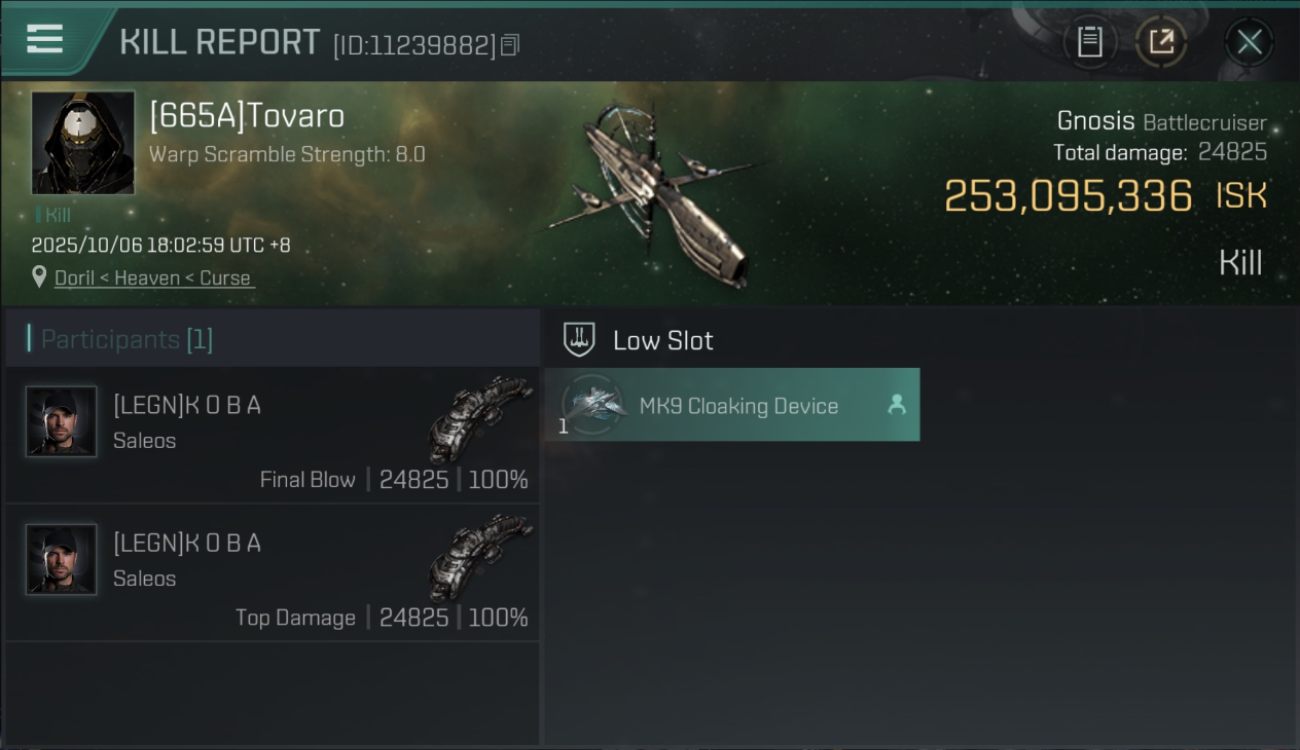Click the share export icon
The height and width of the screenshot is (750, 1300).
tap(1161, 42)
